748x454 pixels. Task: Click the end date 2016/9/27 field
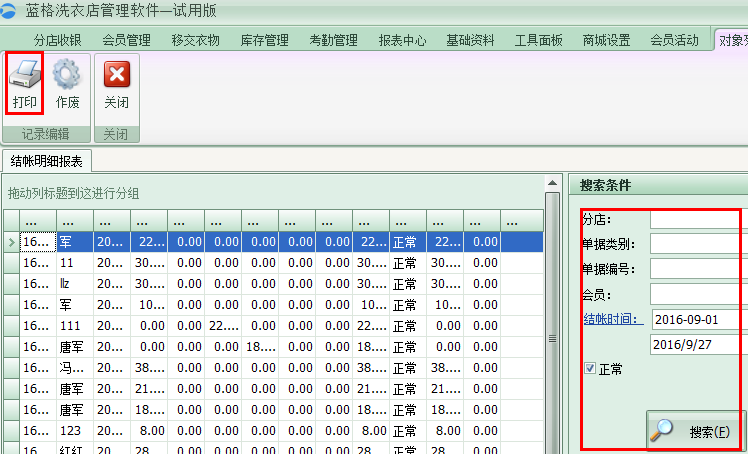pyautogui.click(x=699, y=344)
